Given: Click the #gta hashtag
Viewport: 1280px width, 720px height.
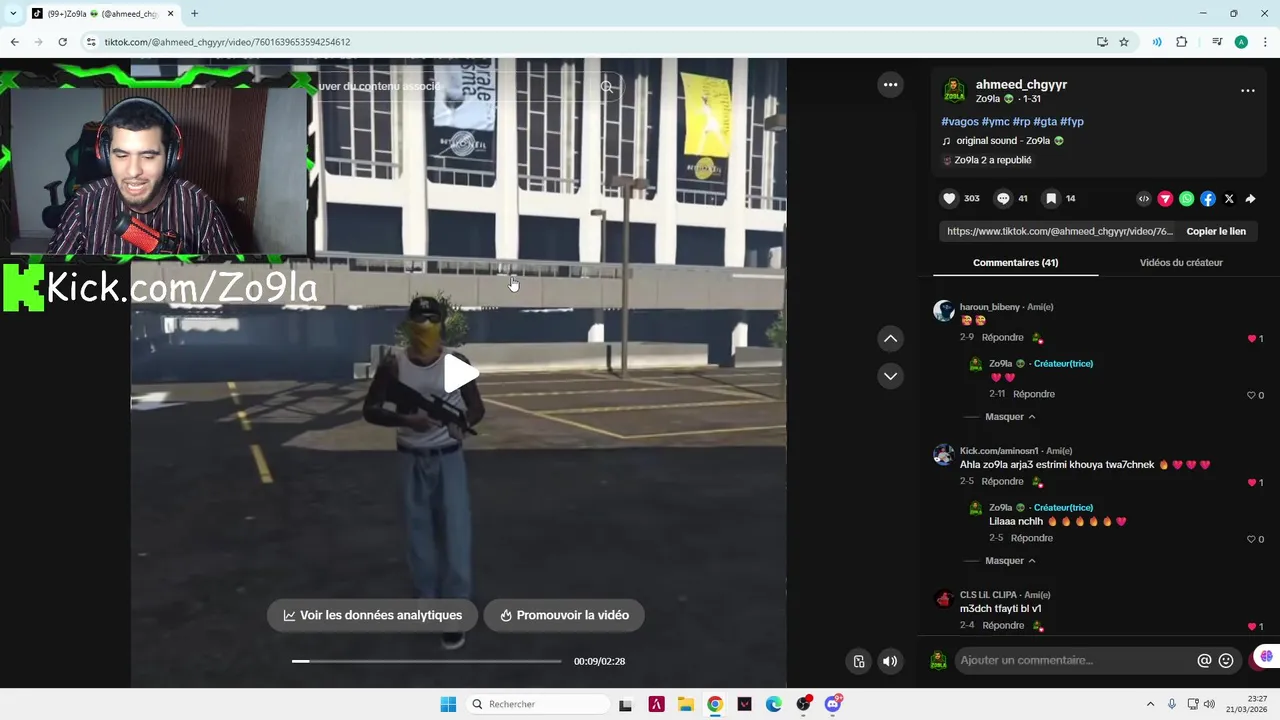Looking at the screenshot, I should point(1045,122).
